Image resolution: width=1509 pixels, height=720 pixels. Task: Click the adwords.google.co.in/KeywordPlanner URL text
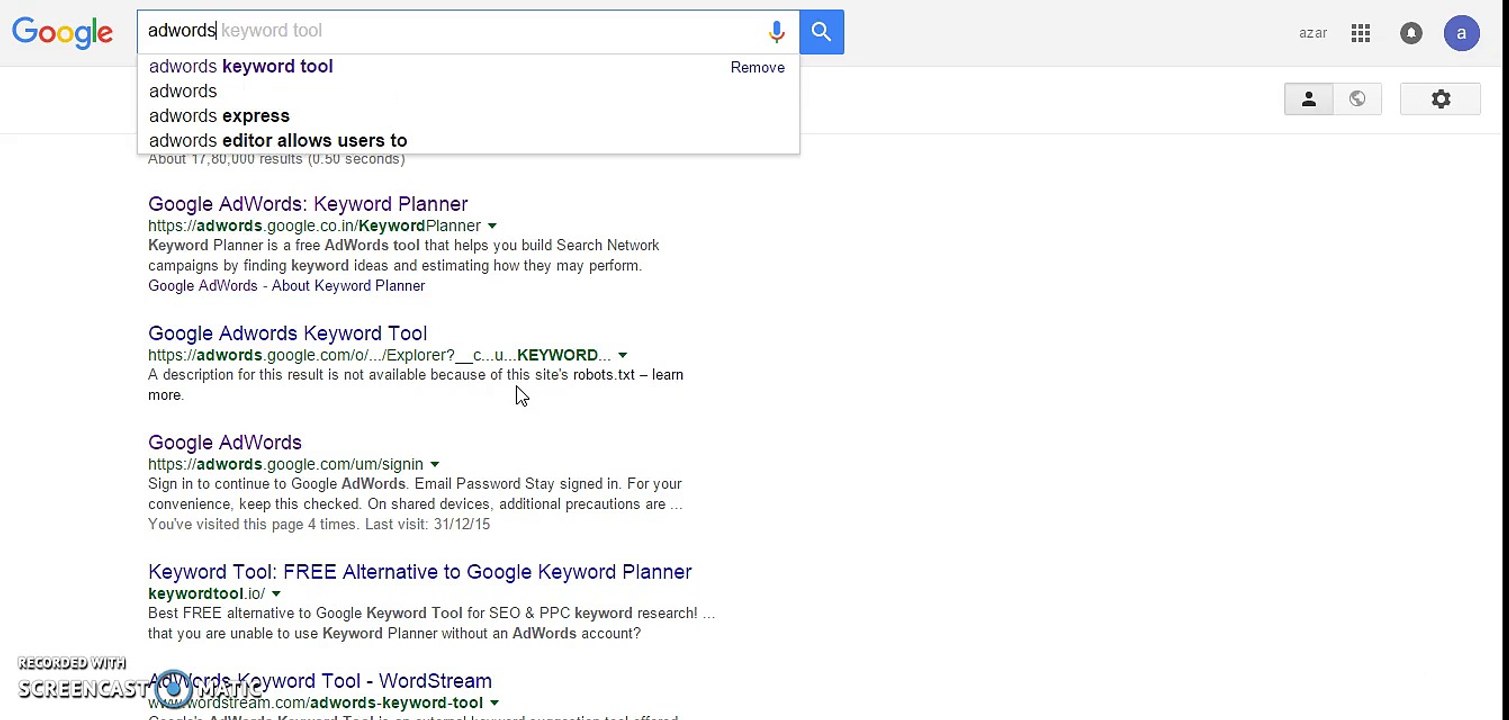[314, 226]
